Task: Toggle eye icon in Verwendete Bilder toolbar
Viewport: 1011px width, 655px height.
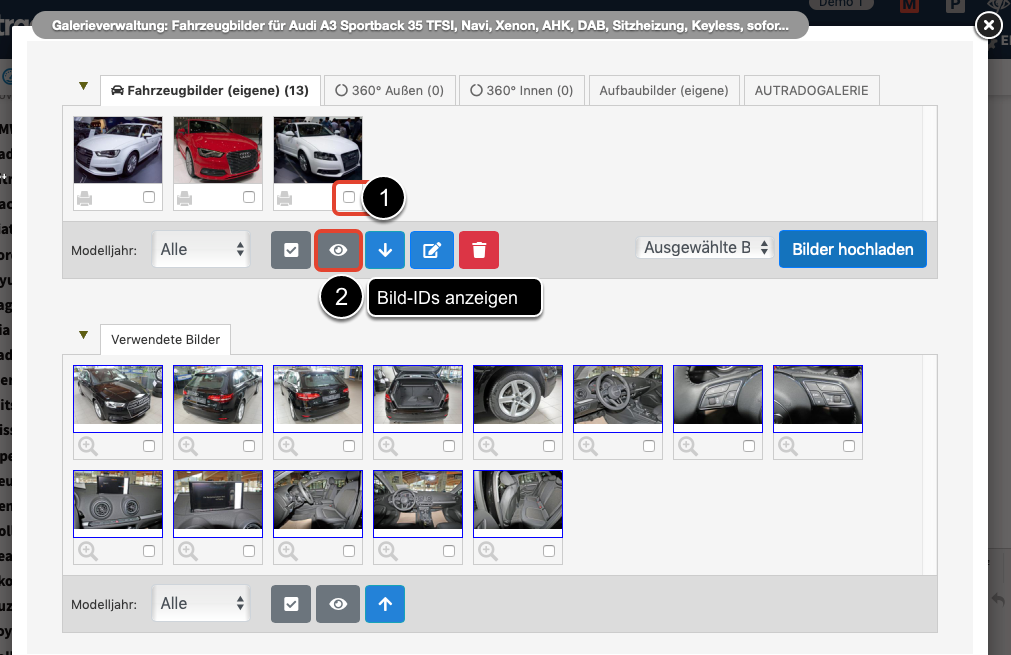Action: tap(338, 604)
